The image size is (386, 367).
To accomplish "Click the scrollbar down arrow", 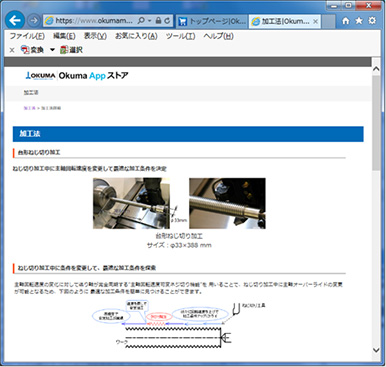I will tap(376, 350).
